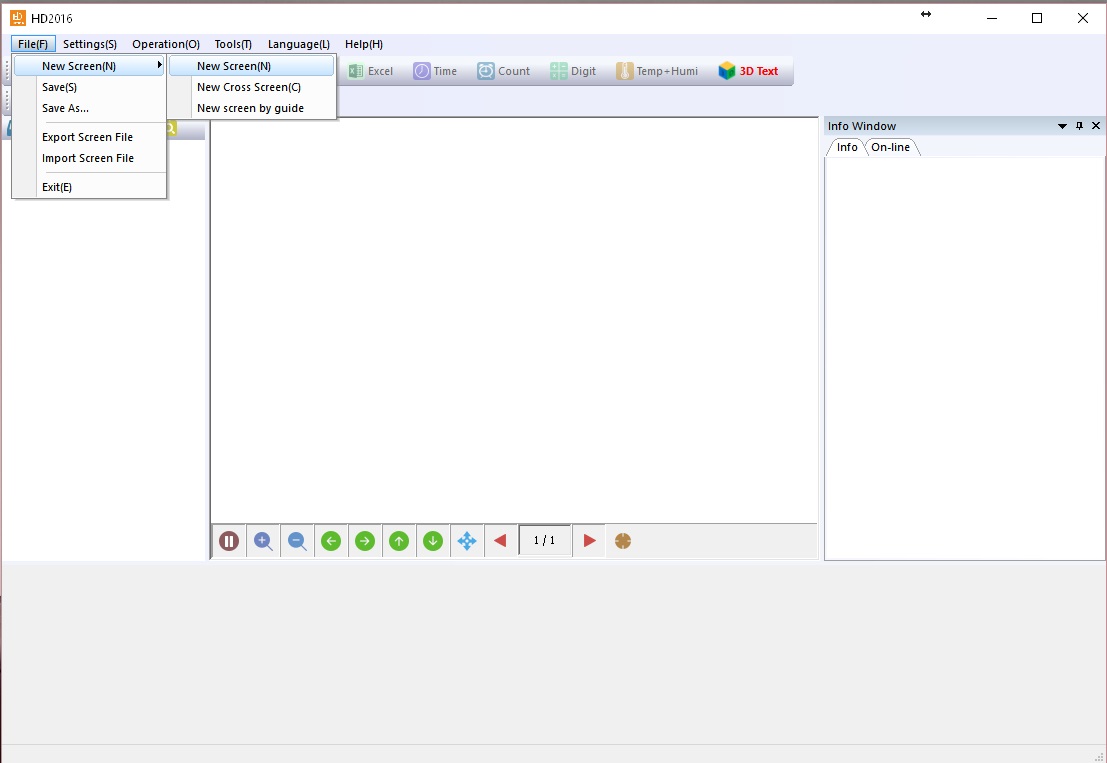Click the green right arrow icon
Image resolution: width=1107 pixels, height=763 pixels.
(365, 541)
